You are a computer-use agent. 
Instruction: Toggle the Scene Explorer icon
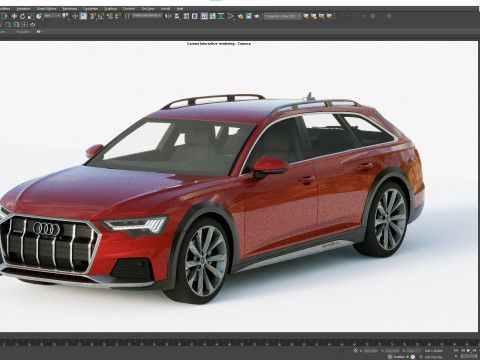point(186,16)
